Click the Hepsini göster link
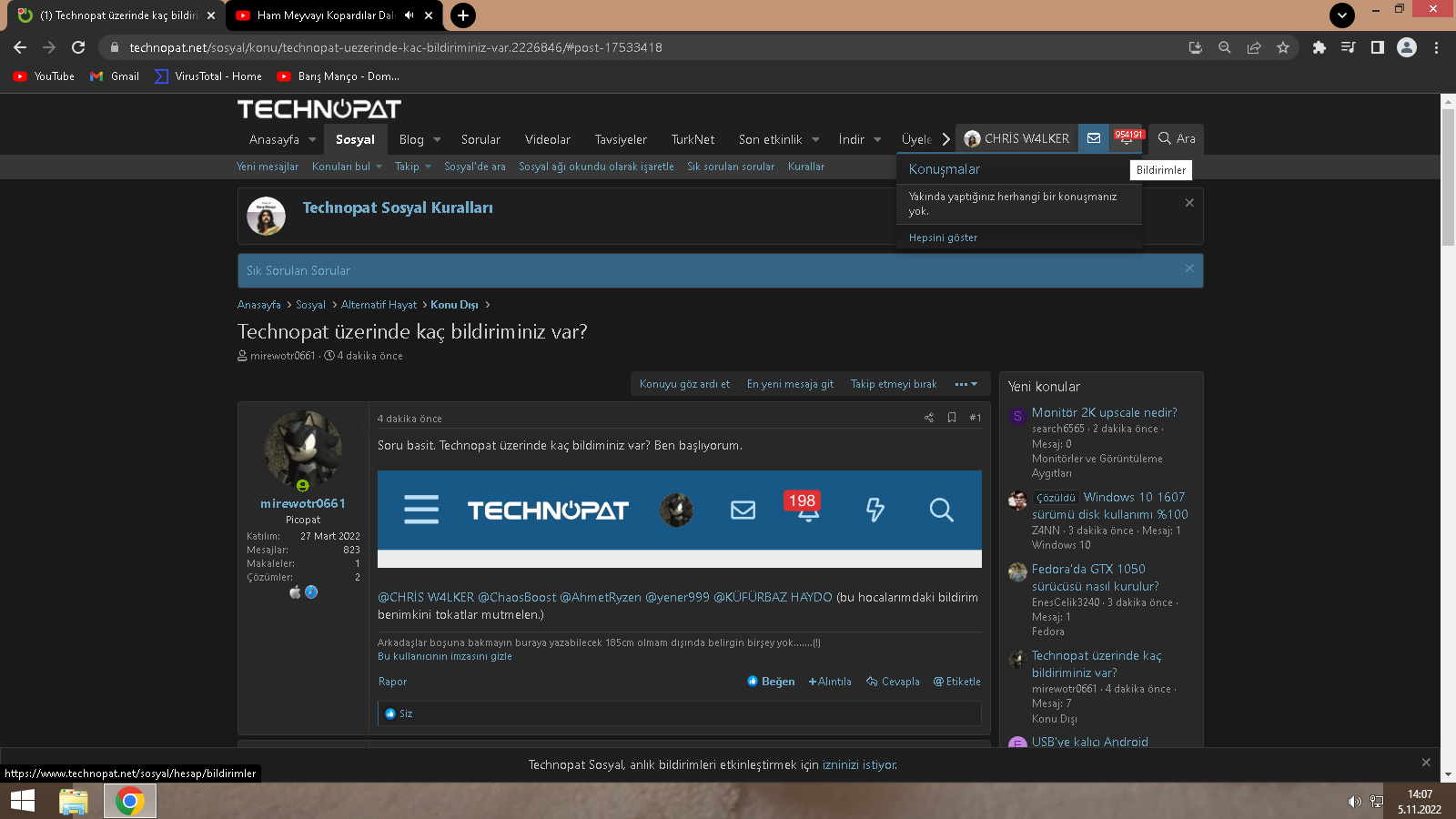Viewport: 1456px width, 819px height. [x=943, y=238]
